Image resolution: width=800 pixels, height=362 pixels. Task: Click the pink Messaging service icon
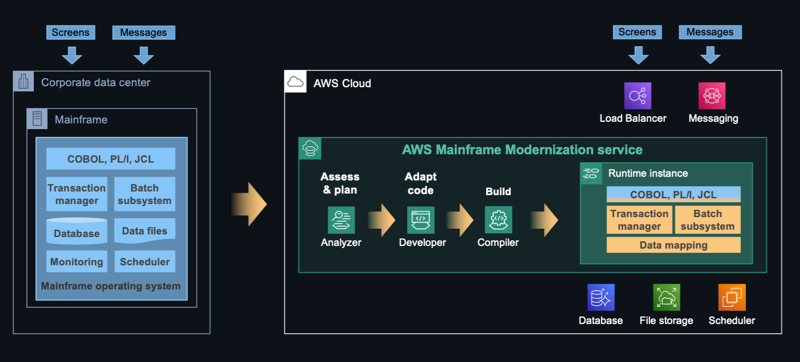tap(712, 96)
